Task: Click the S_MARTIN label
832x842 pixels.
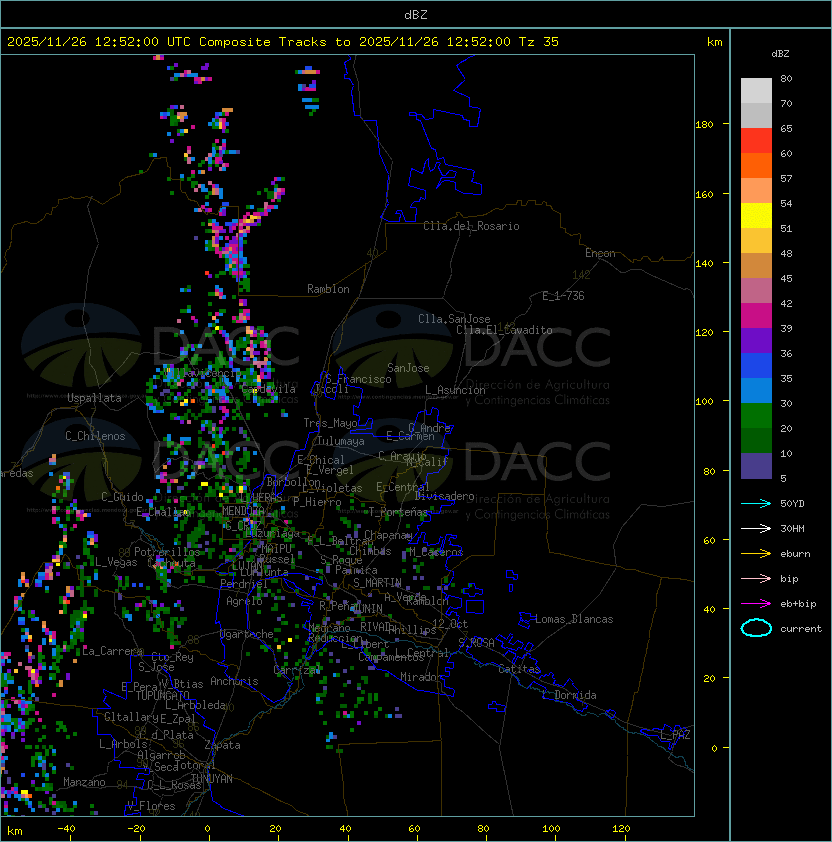Action: coord(377,583)
